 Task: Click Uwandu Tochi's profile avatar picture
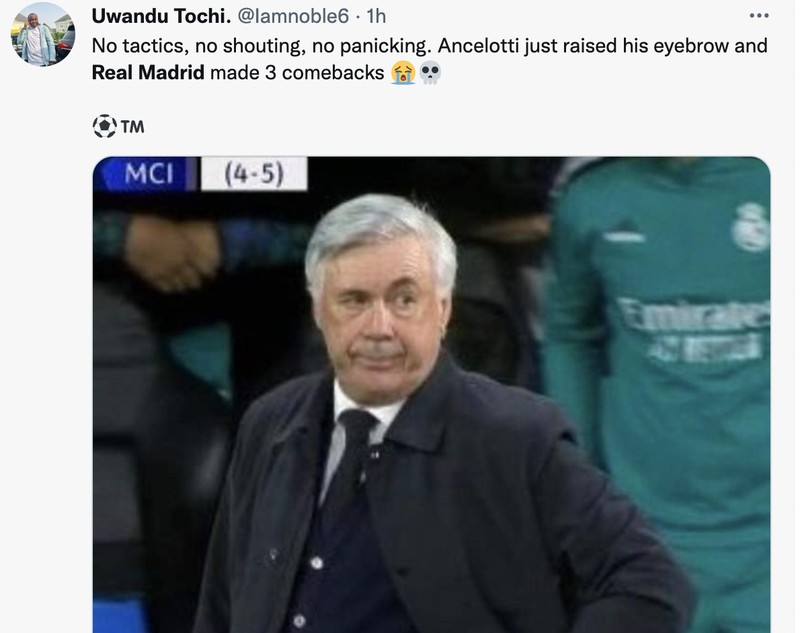pyautogui.click(x=40, y=35)
